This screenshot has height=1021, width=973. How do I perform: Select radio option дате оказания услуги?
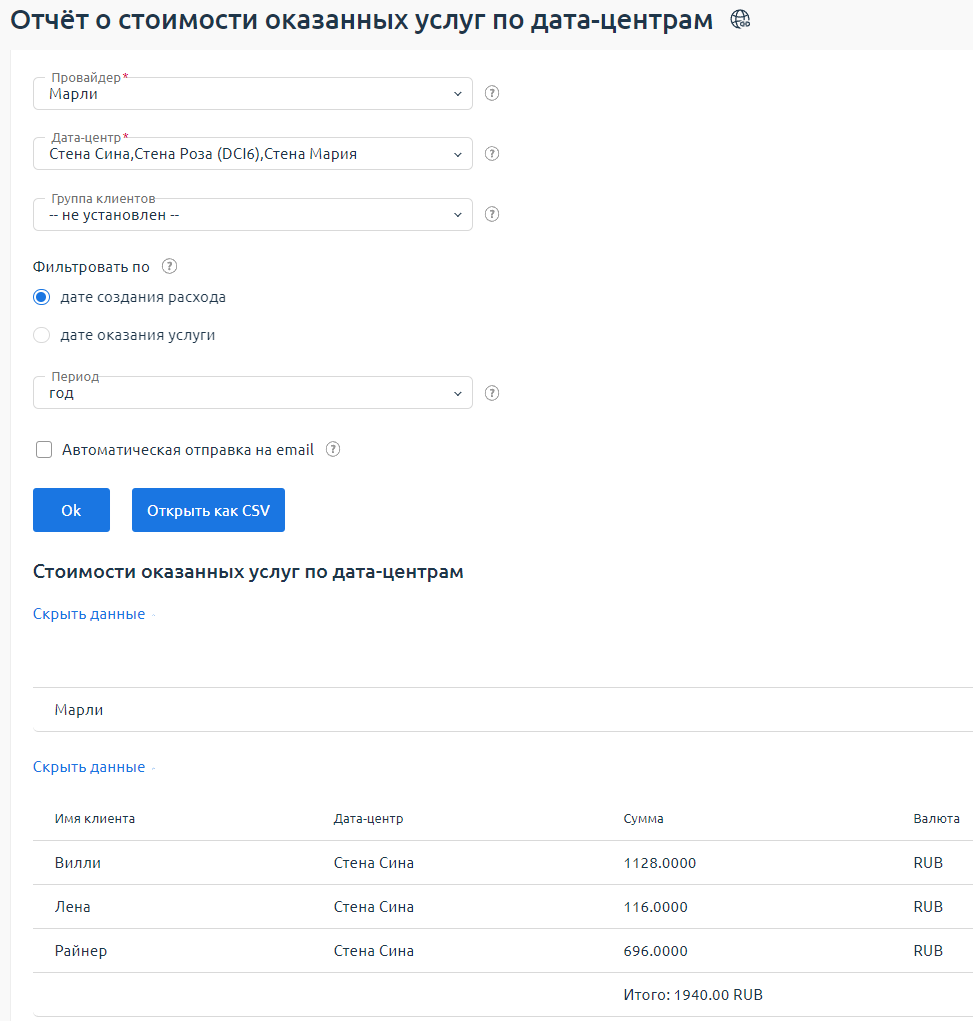42,335
